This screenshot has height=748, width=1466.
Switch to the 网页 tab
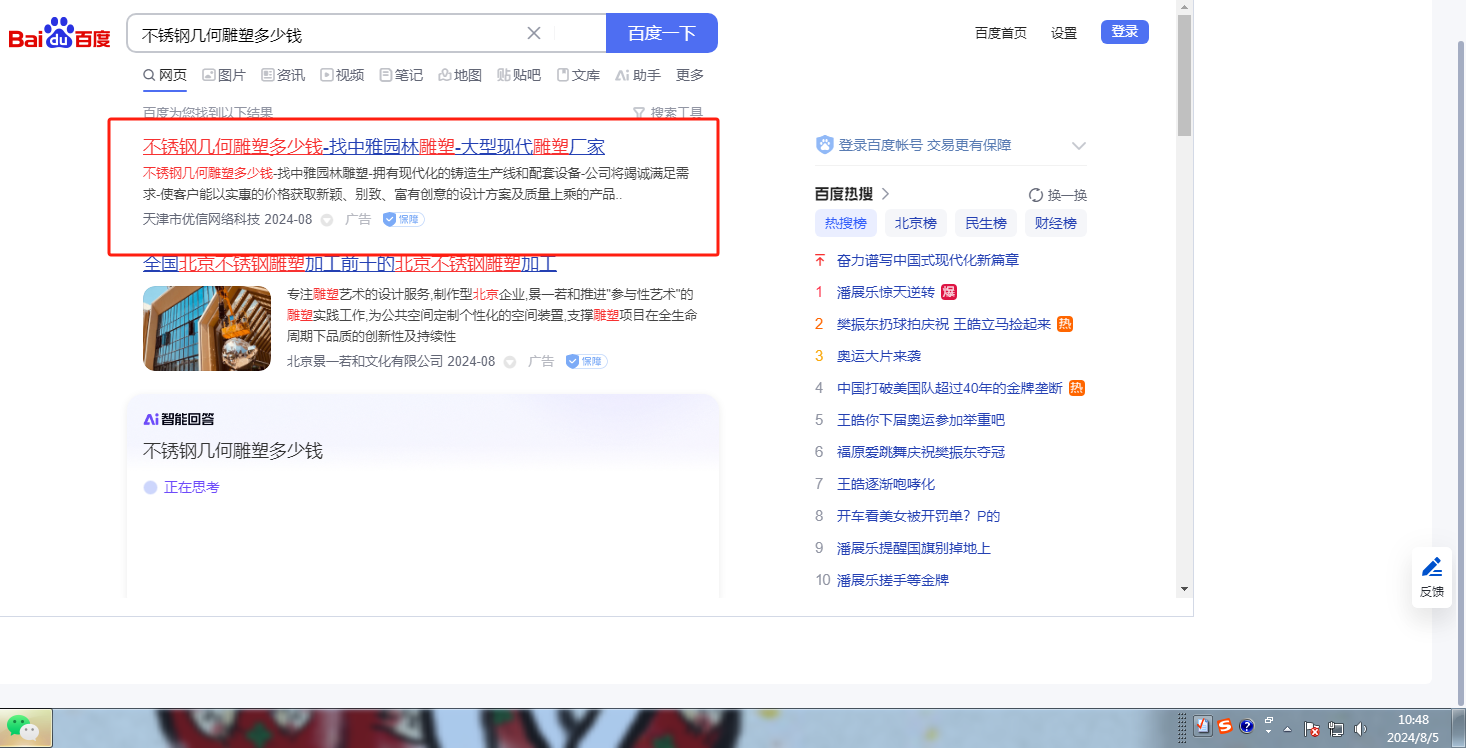[165, 75]
